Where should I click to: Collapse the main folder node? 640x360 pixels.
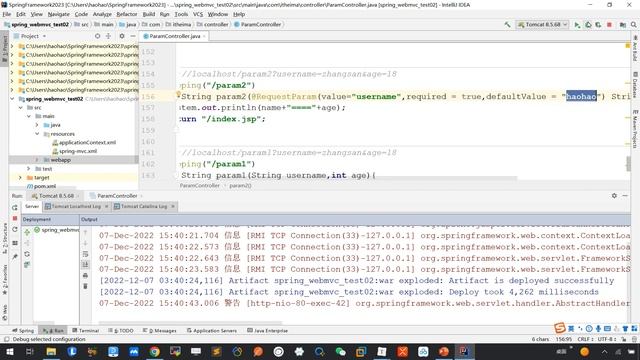coord(29,116)
